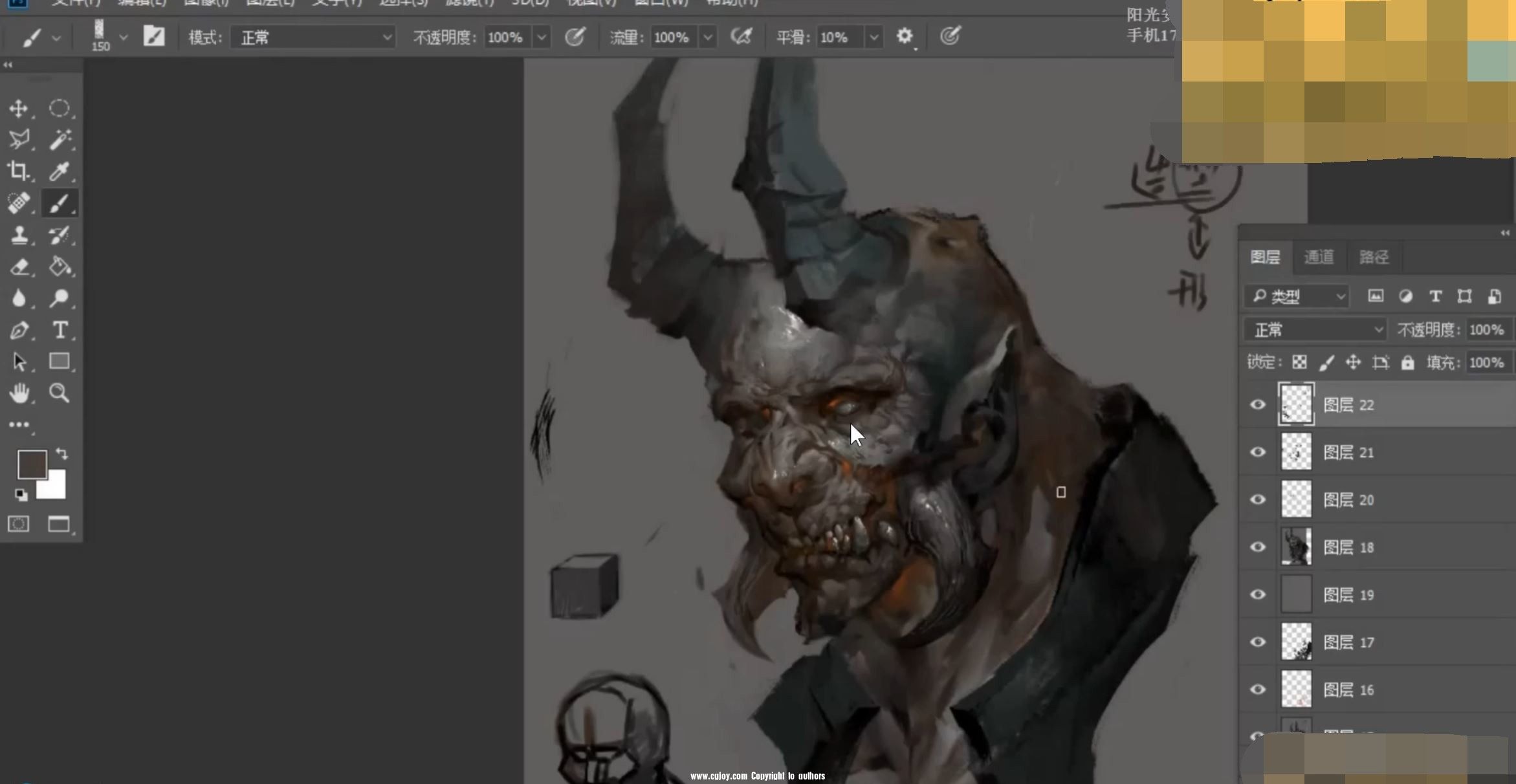Hide layer 图层 21
This screenshot has width=1516, height=784.
click(x=1257, y=452)
